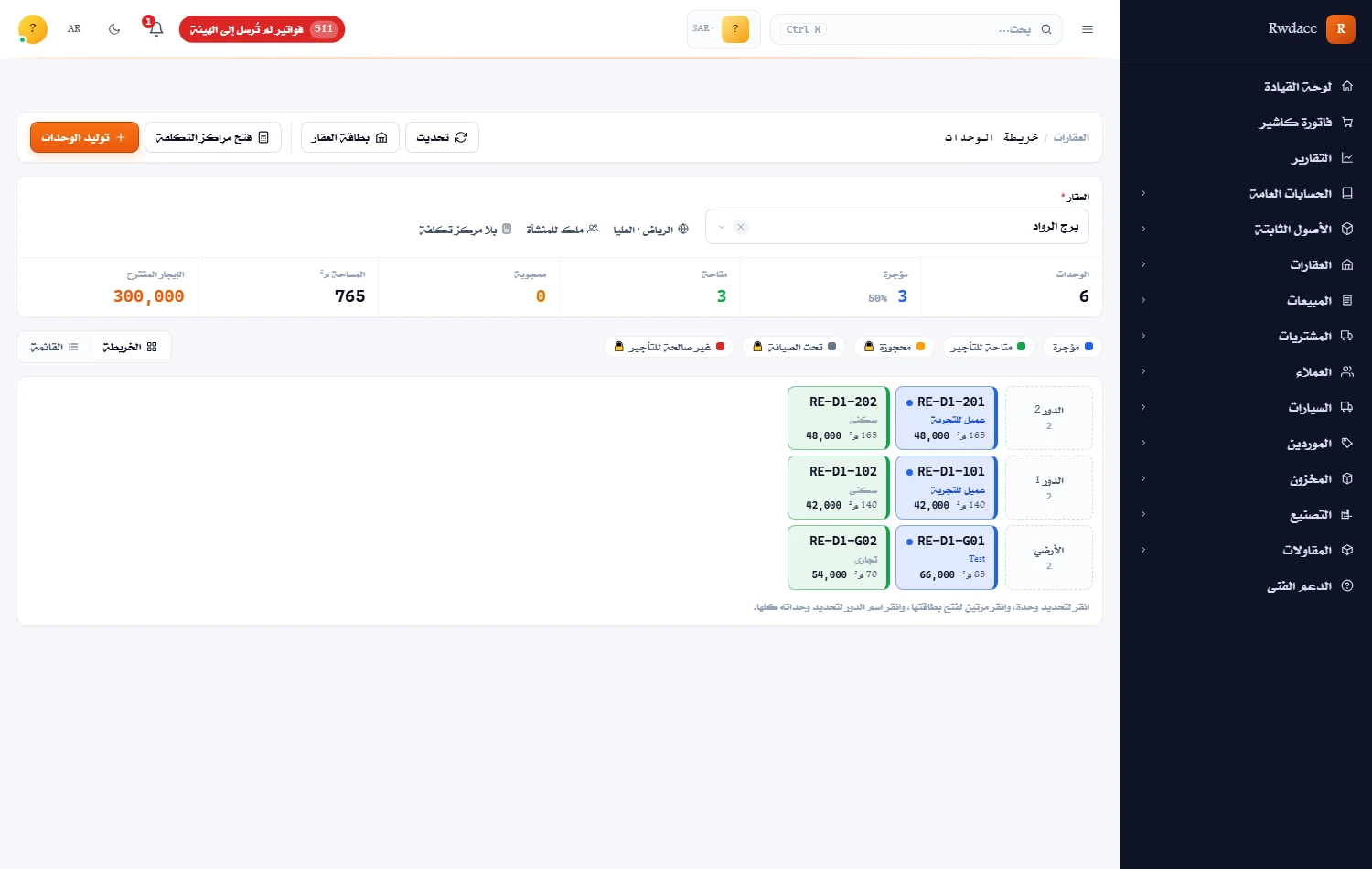Viewport: 1372px width, 869px height.
Task: Select unit card RE-D1-102
Action: click(x=838, y=488)
